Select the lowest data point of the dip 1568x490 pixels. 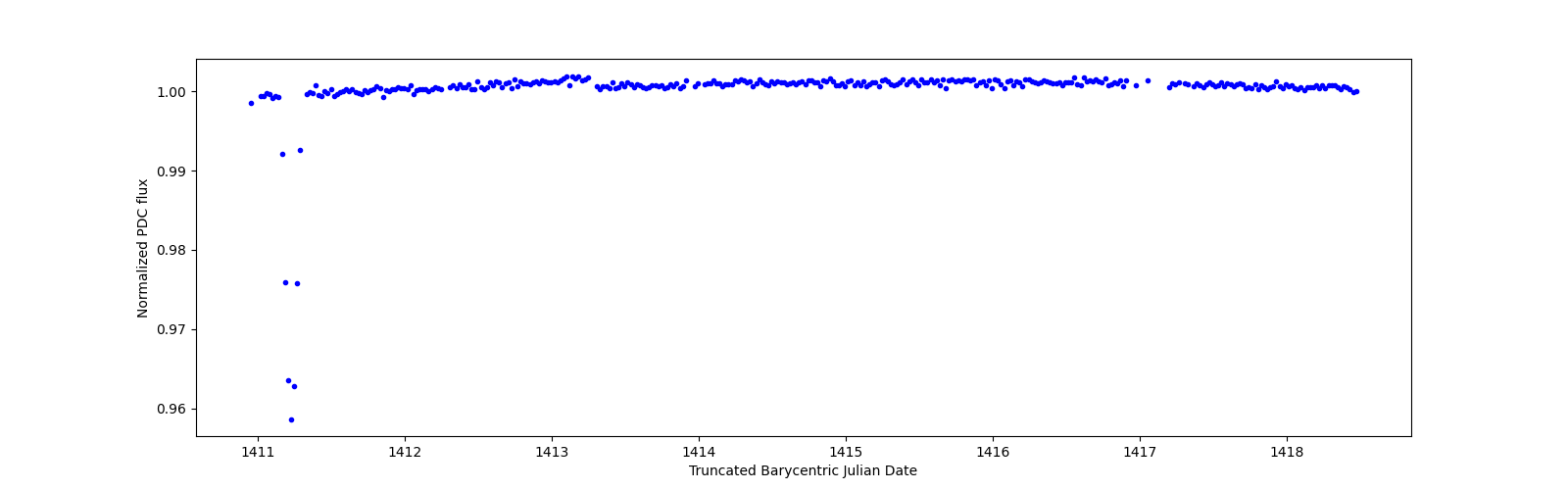[291, 419]
